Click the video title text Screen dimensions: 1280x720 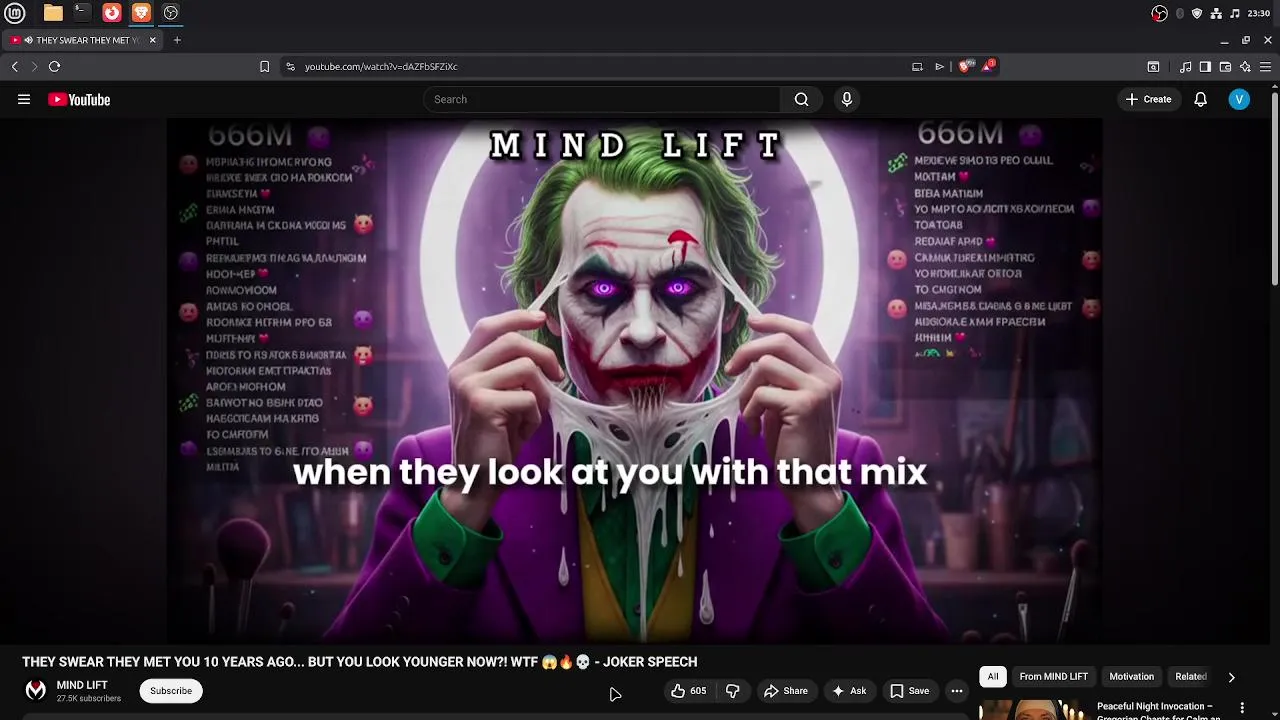pos(359,662)
